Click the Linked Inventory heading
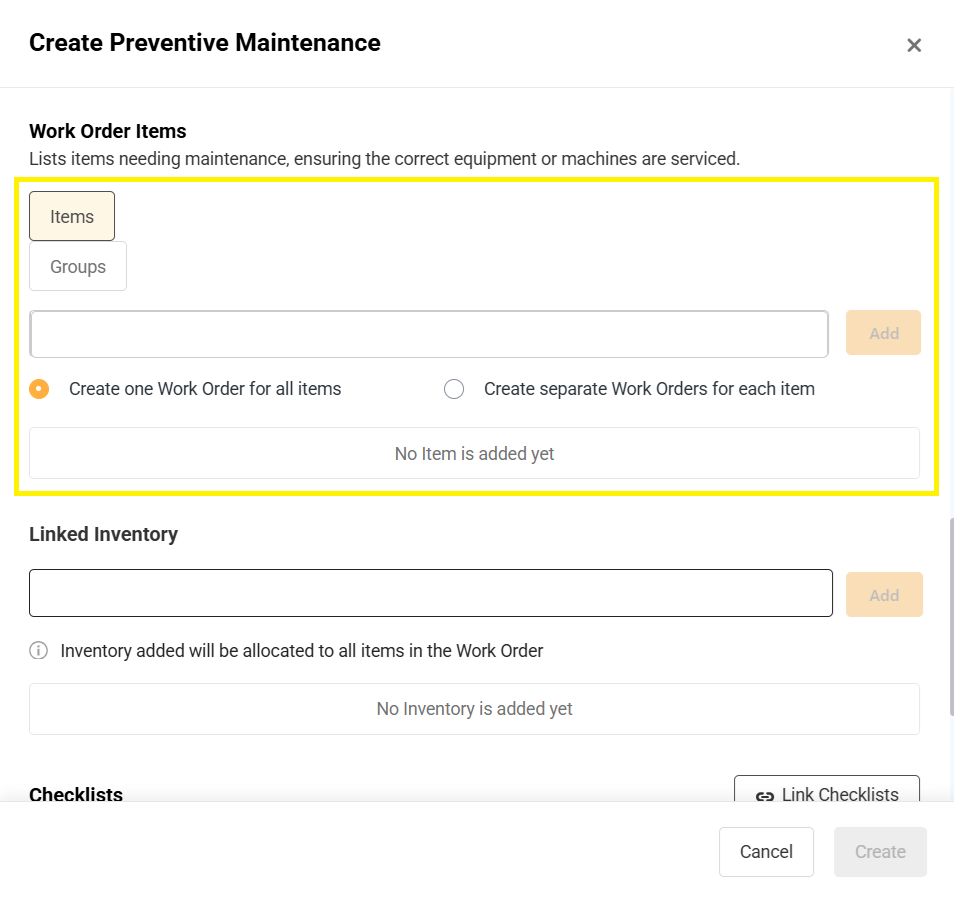This screenshot has width=954, height=901. [103, 534]
